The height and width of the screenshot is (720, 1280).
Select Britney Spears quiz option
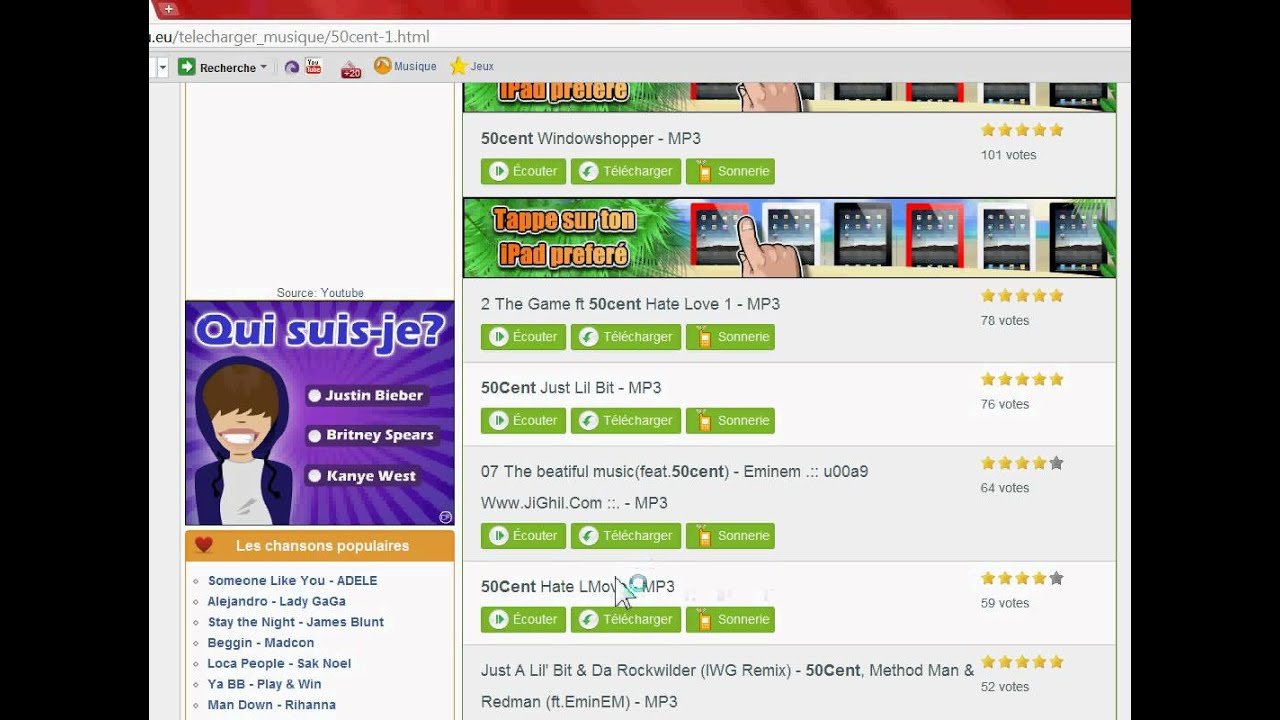click(371, 435)
